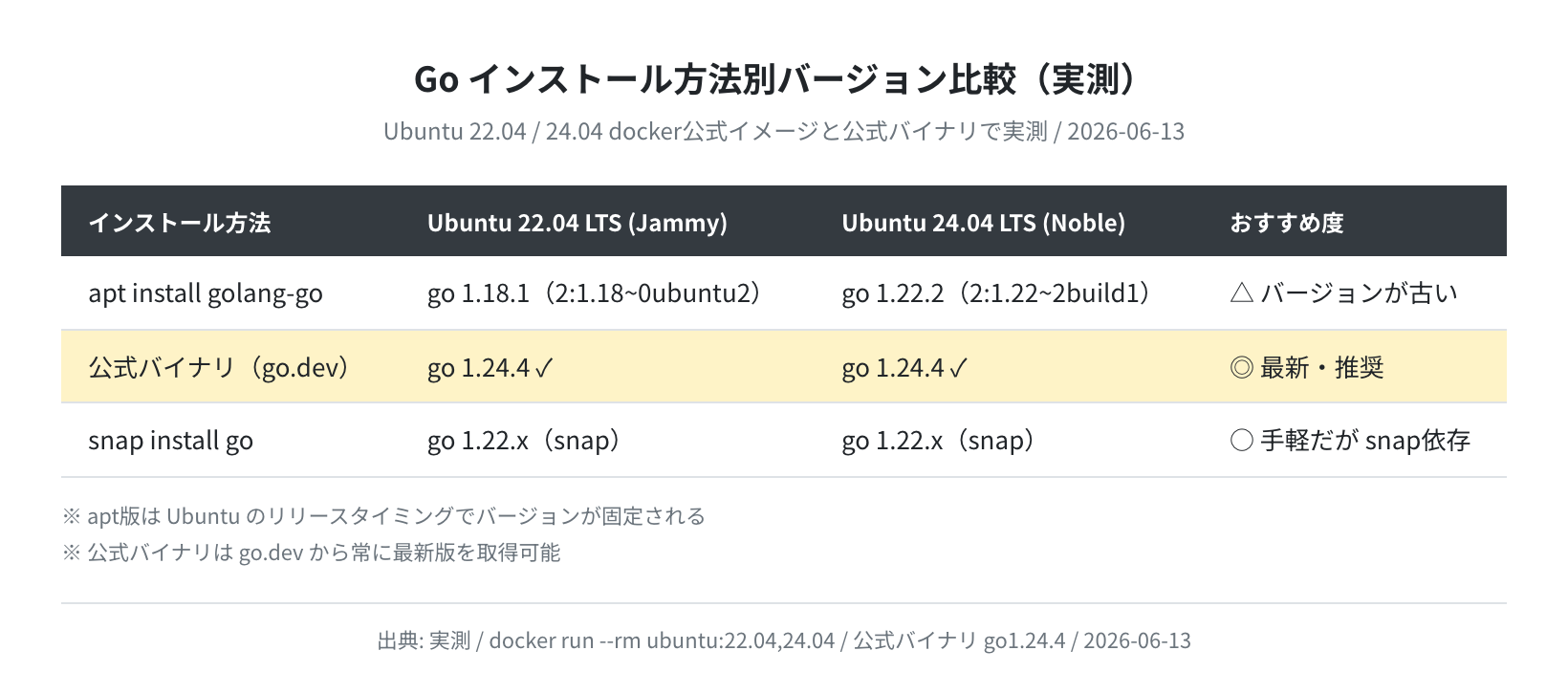Click the circle symbol beside 手軽だが snap依存
The width and height of the screenshot is (1568, 694).
coord(1241,441)
